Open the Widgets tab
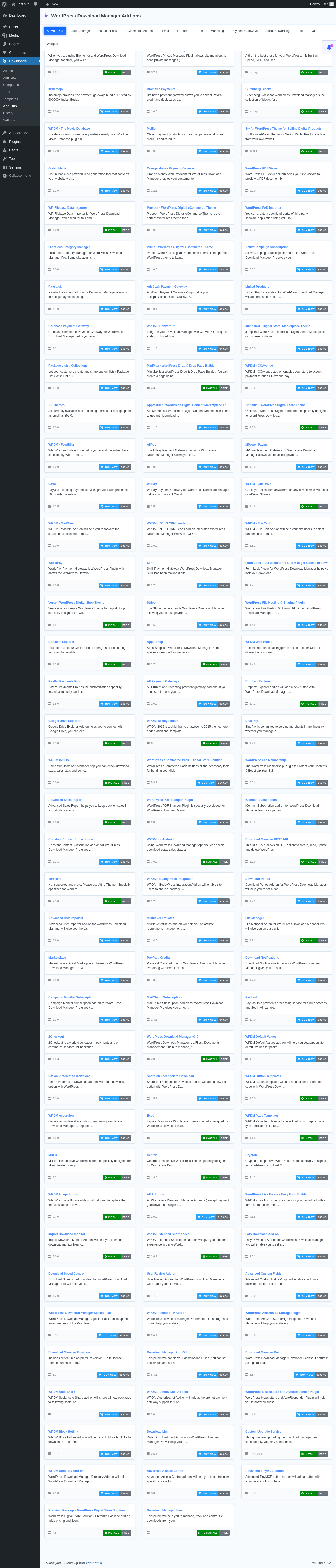 pyautogui.click(x=52, y=44)
